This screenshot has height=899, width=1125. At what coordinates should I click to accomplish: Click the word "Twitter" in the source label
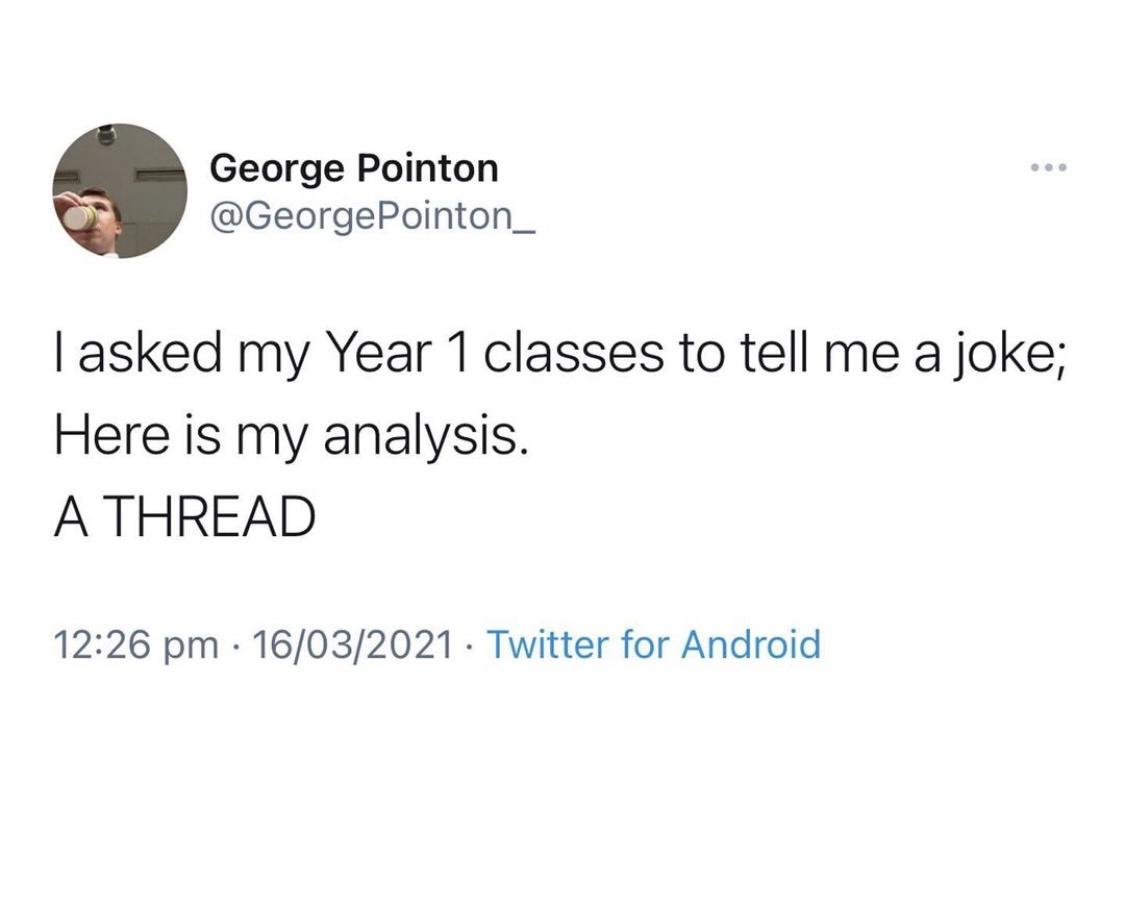544,645
